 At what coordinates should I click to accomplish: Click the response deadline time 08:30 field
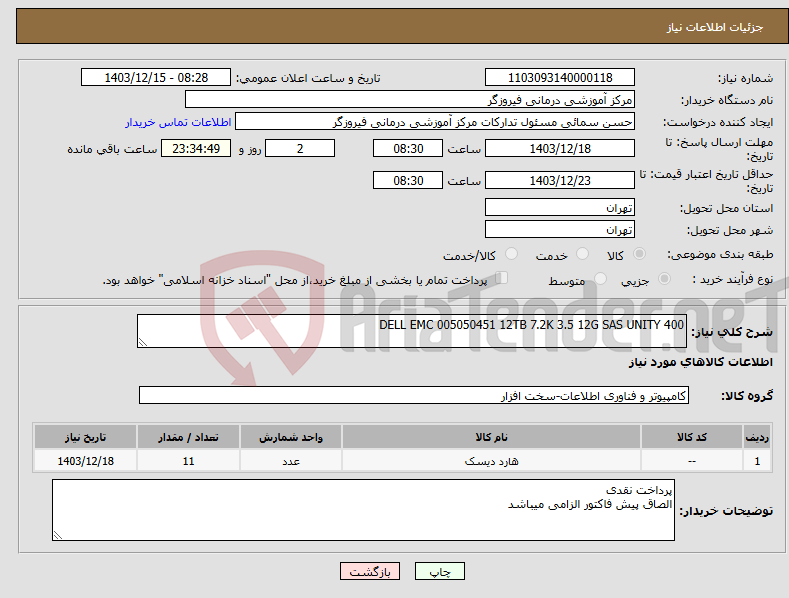click(x=408, y=148)
